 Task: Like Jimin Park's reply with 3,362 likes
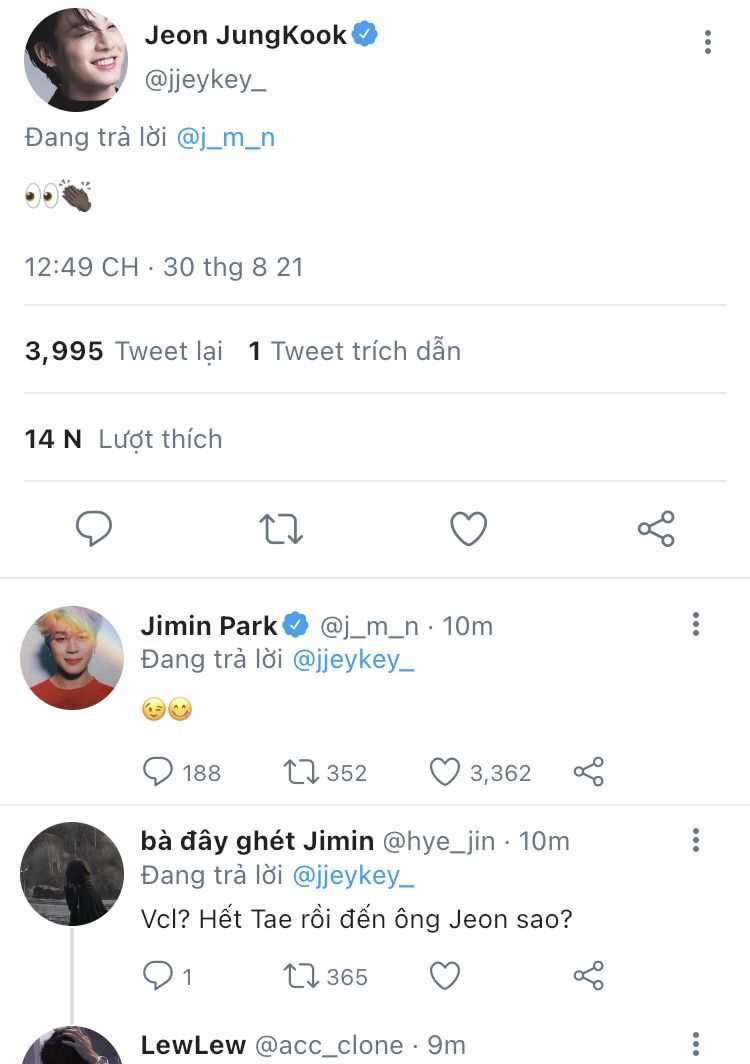point(444,772)
